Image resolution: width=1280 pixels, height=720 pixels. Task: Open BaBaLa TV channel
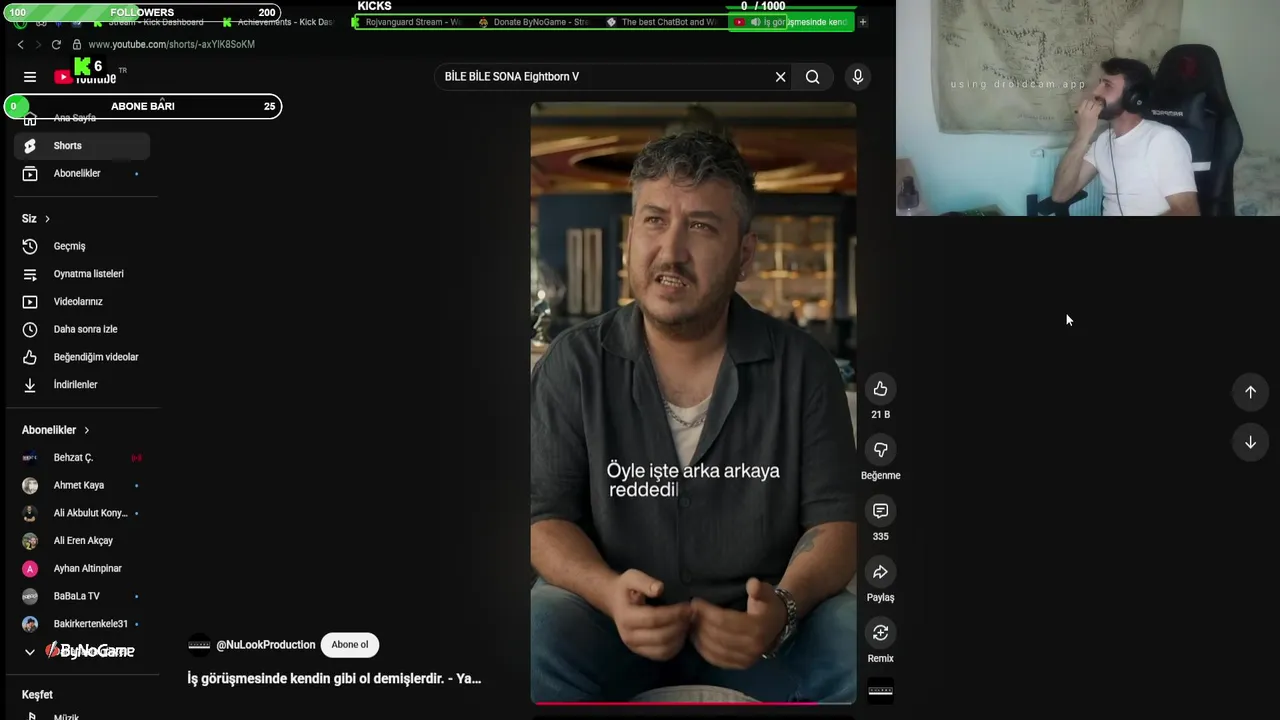pyautogui.click(x=82, y=596)
